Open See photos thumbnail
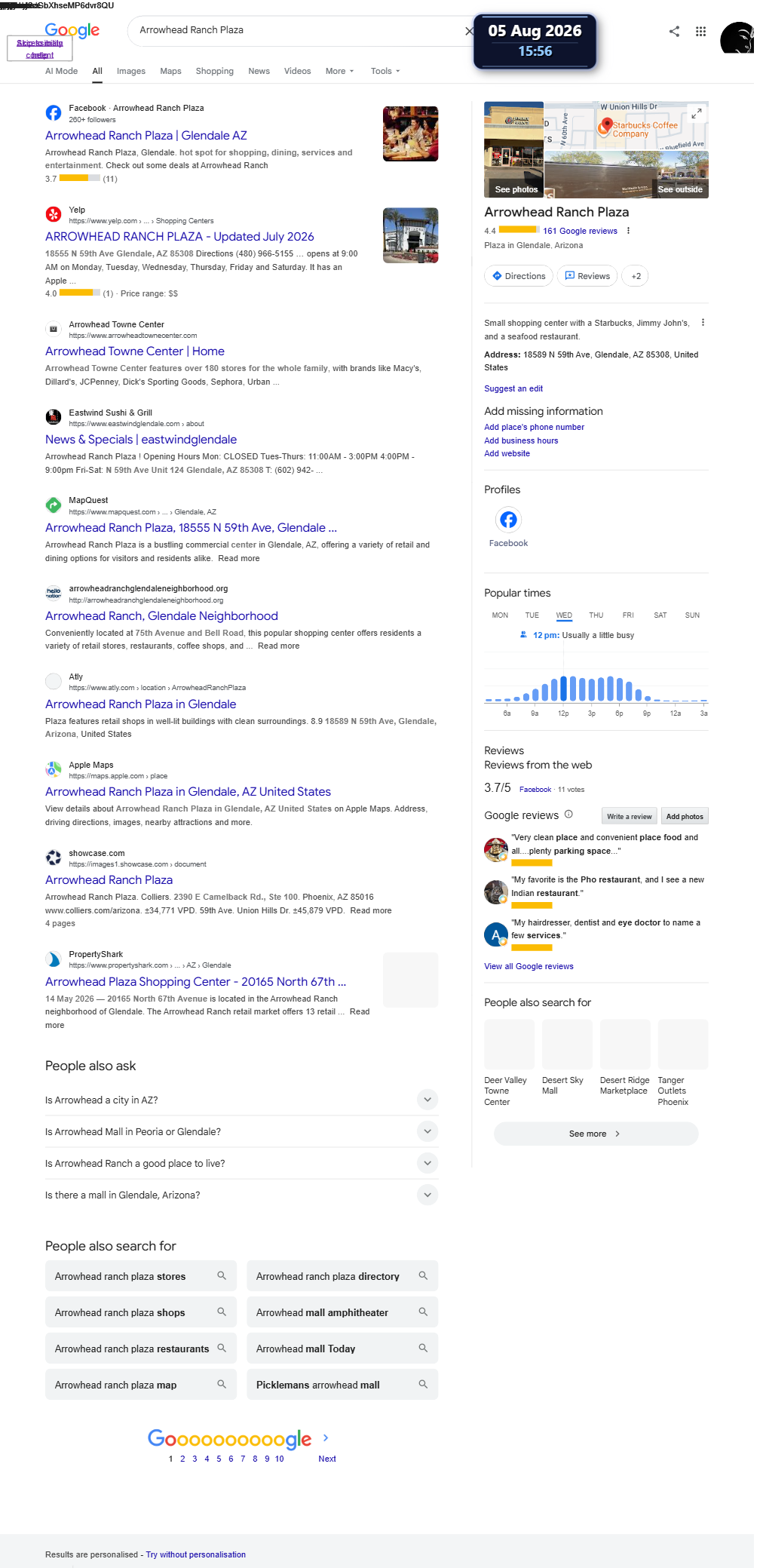 point(513,149)
